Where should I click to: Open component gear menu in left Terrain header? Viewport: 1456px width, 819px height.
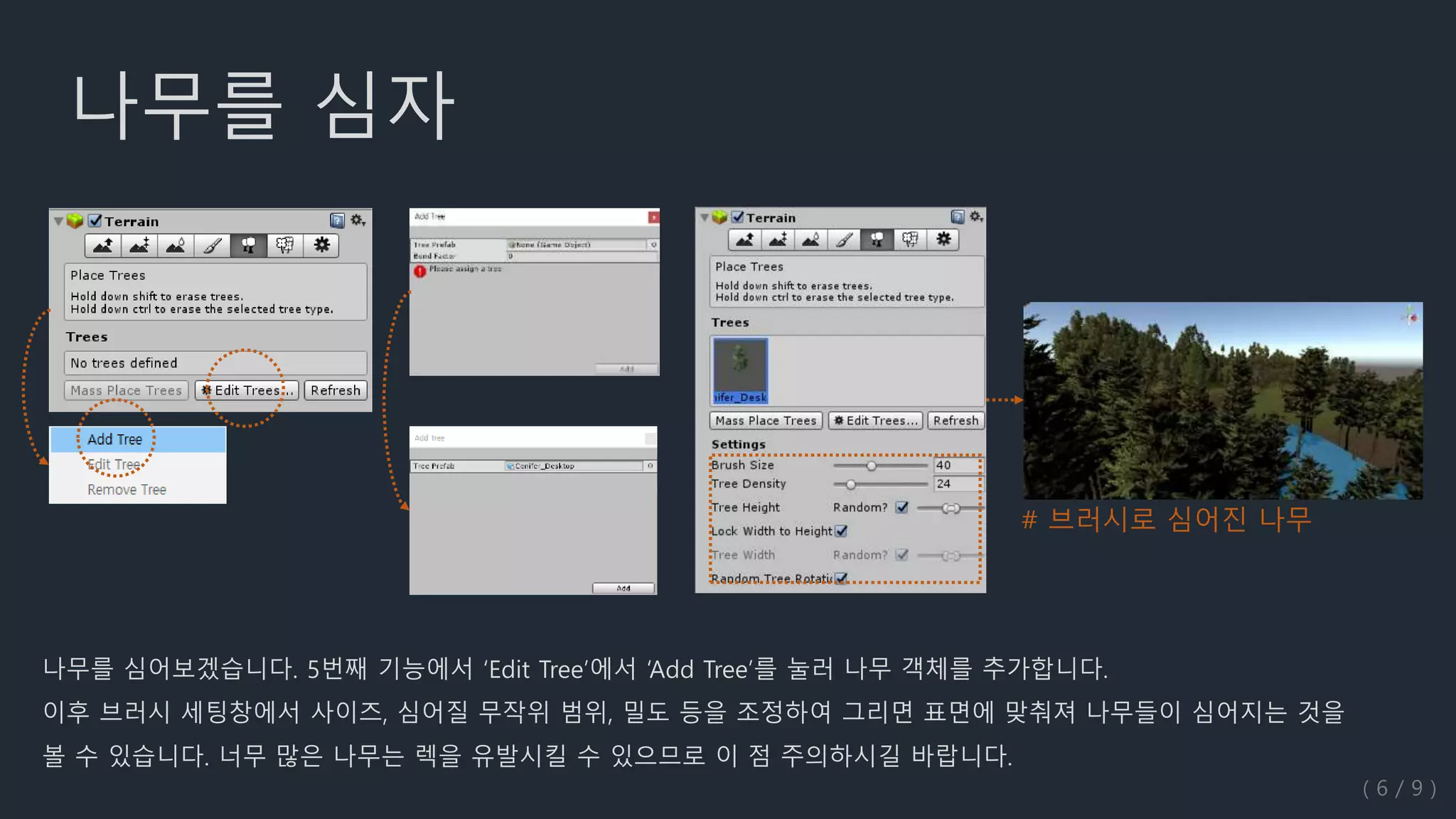[x=358, y=220]
